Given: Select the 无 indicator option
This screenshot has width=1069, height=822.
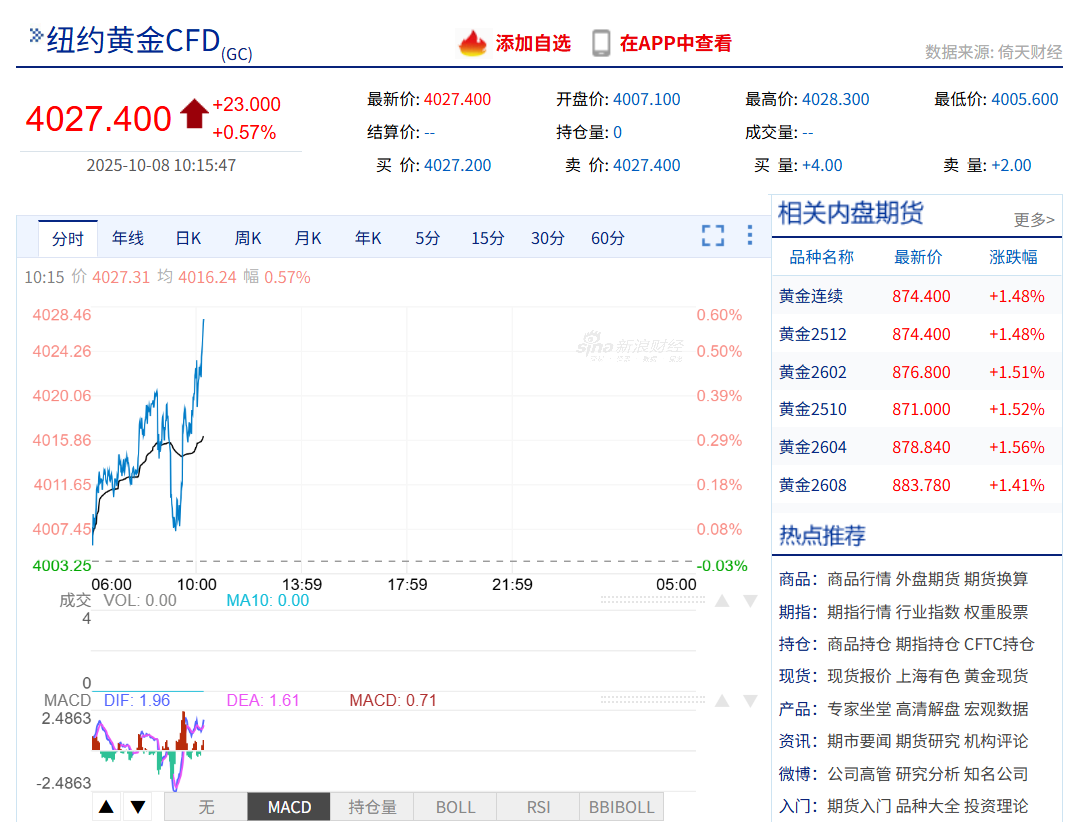Looking at the screenshot, I should (x=205, y=807).
